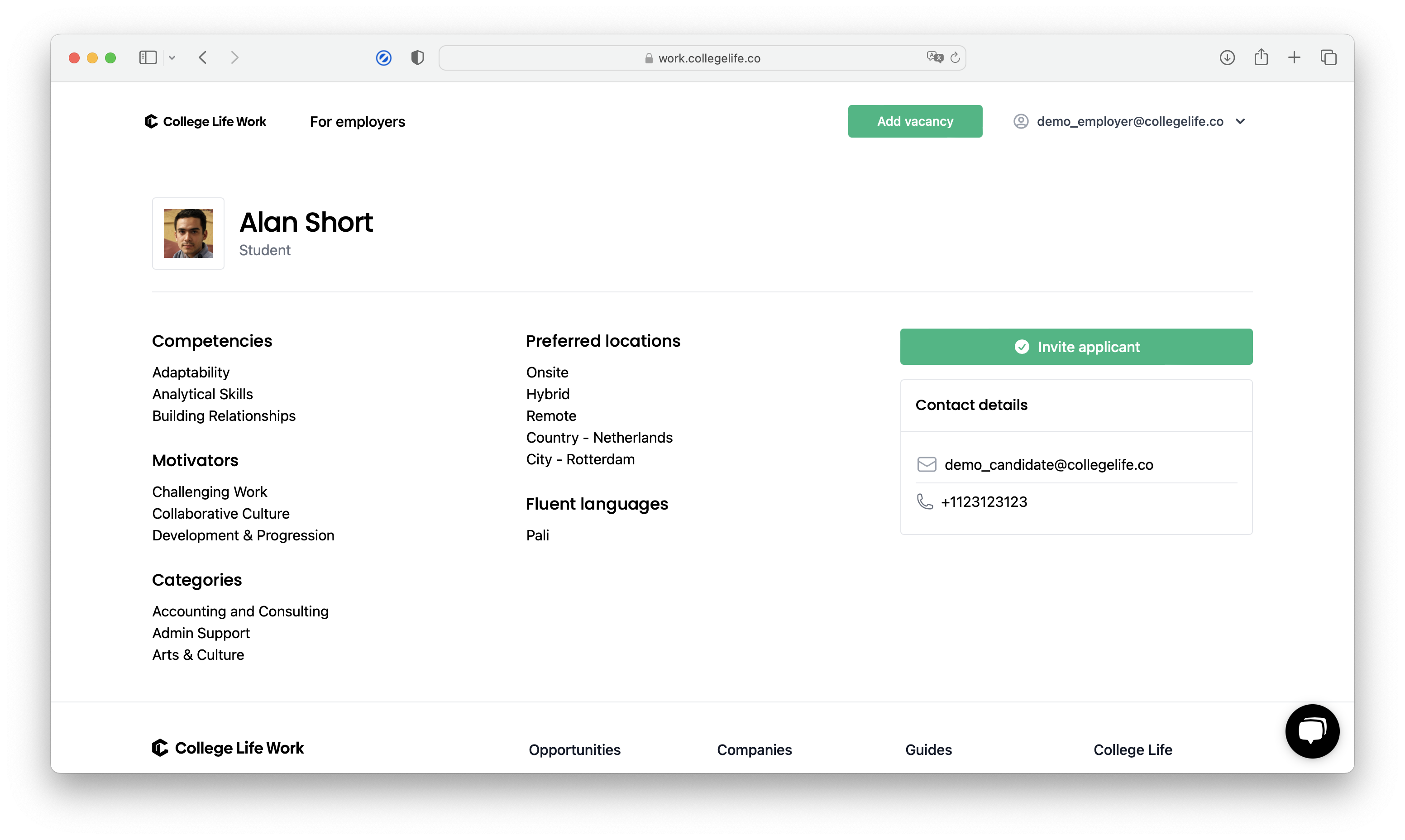Click the phone icon next to candidate number
The width and height of the screenshot is (1405, 840).
(924, 501)
